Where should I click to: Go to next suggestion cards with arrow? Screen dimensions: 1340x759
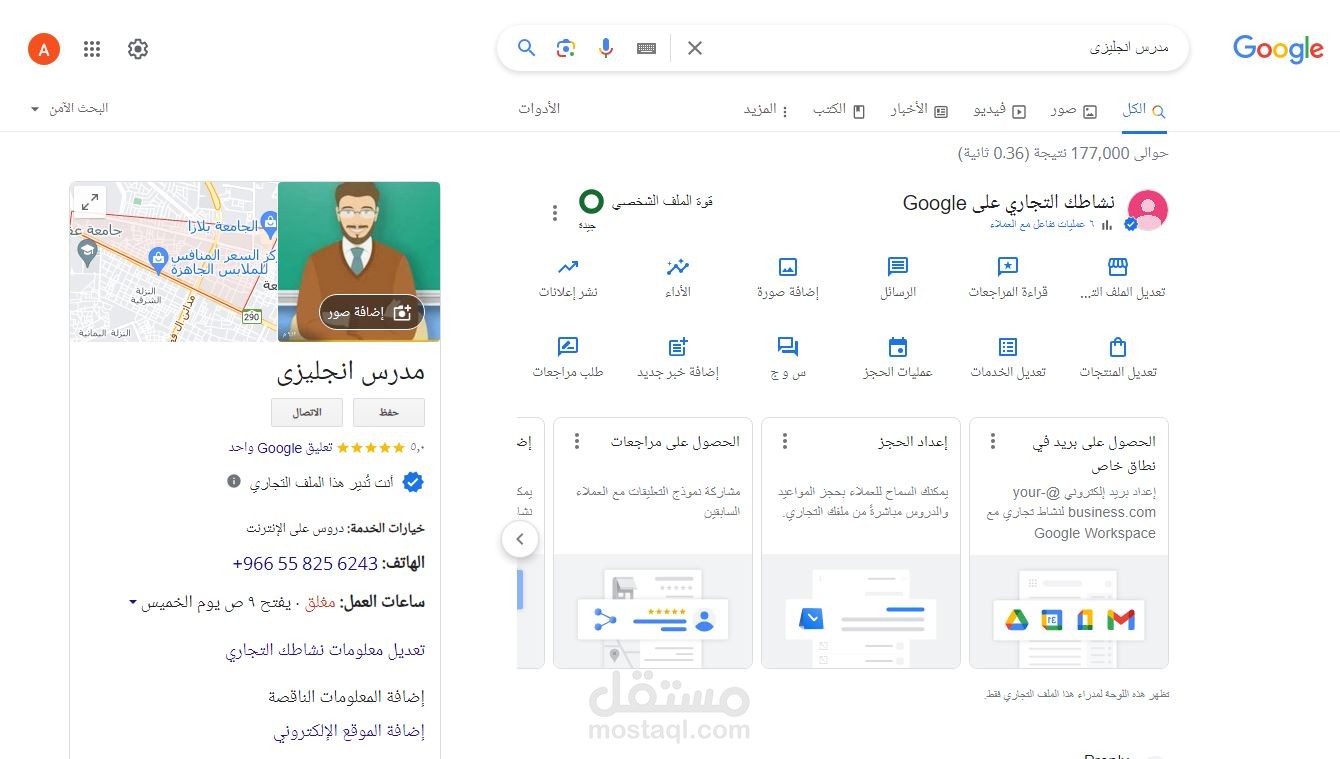coord(519,540)
